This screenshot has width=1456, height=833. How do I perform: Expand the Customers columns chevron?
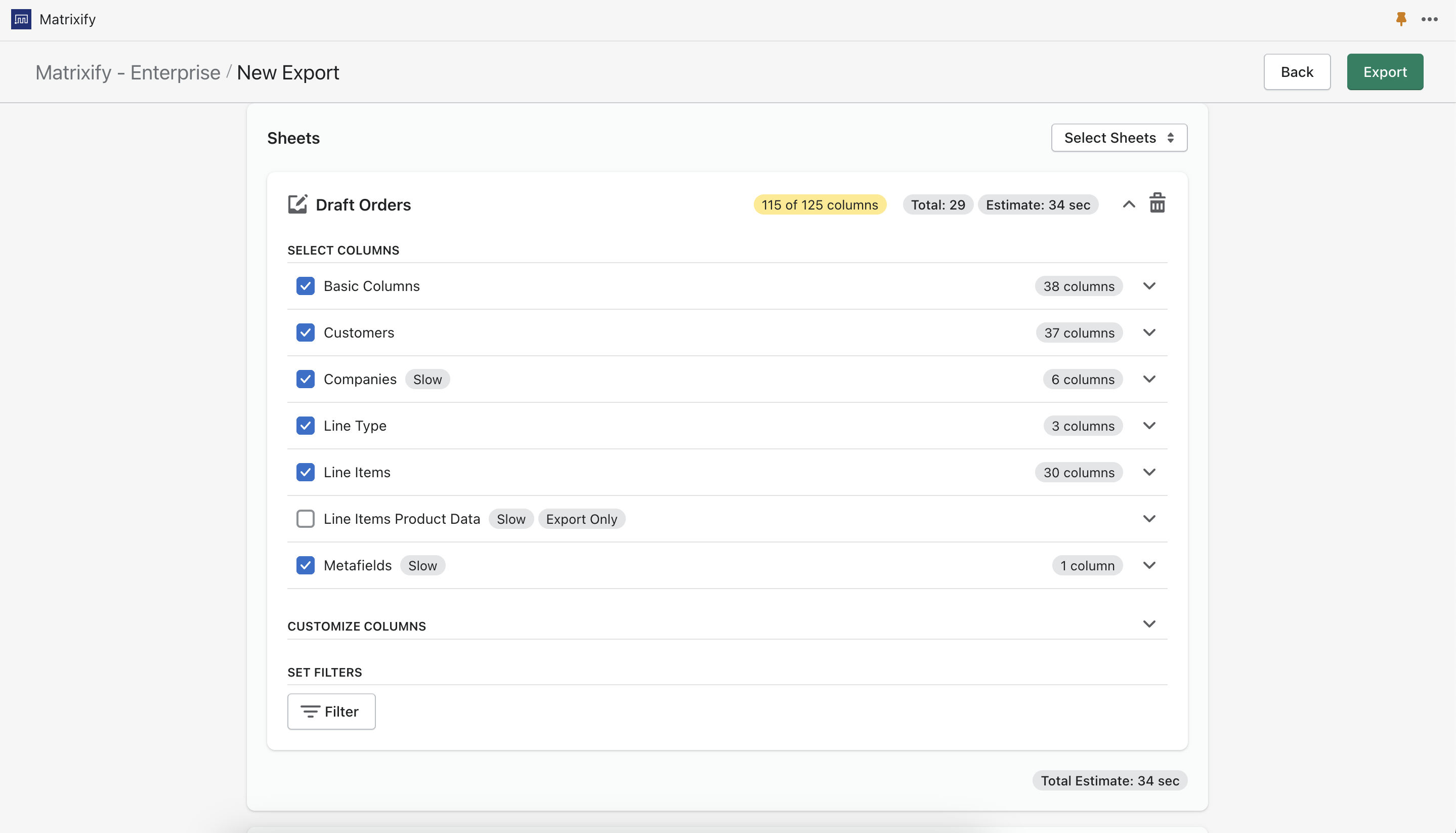click(1149, 332)
